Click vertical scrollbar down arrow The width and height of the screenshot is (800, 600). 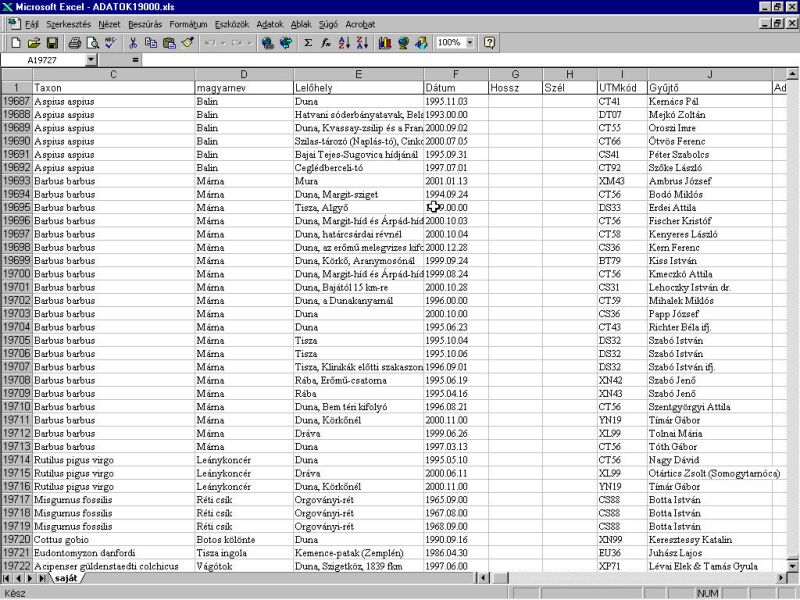[792, 566]
